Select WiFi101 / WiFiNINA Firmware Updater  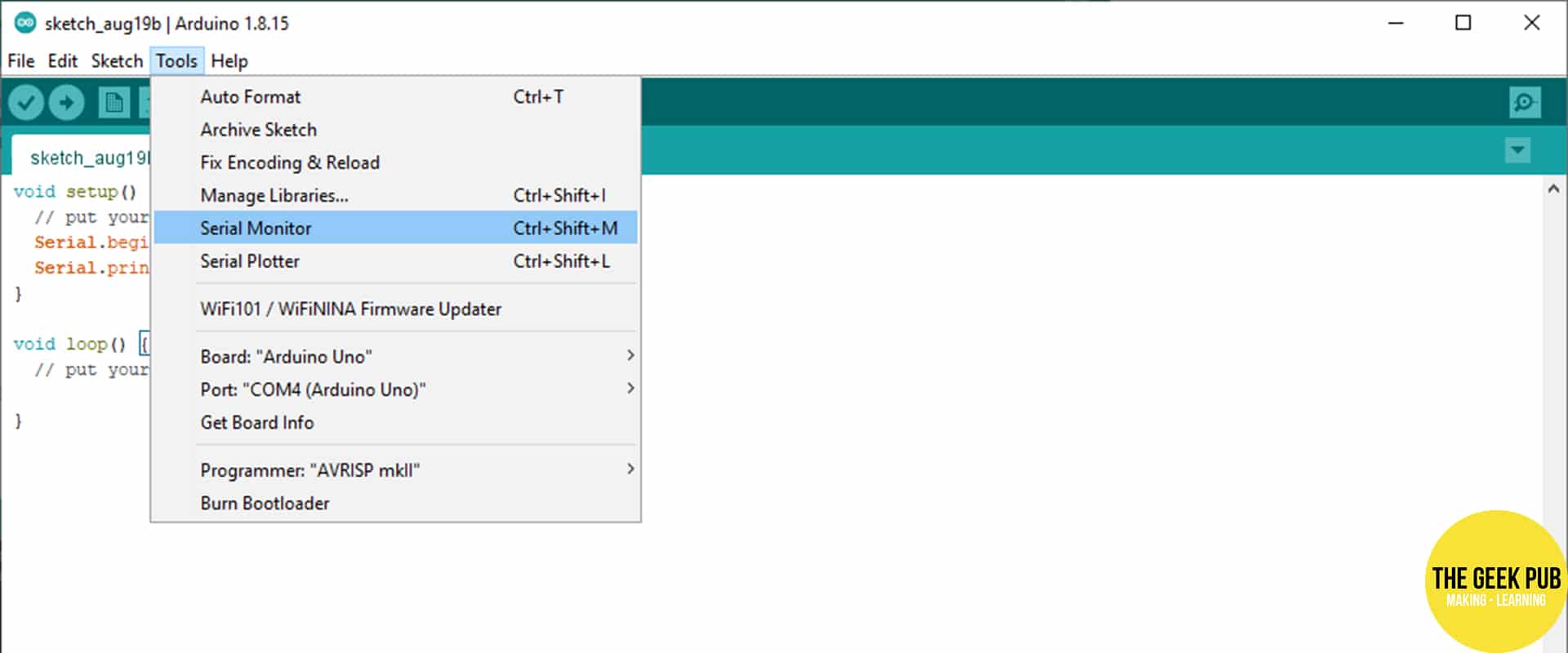pos(395,309)
